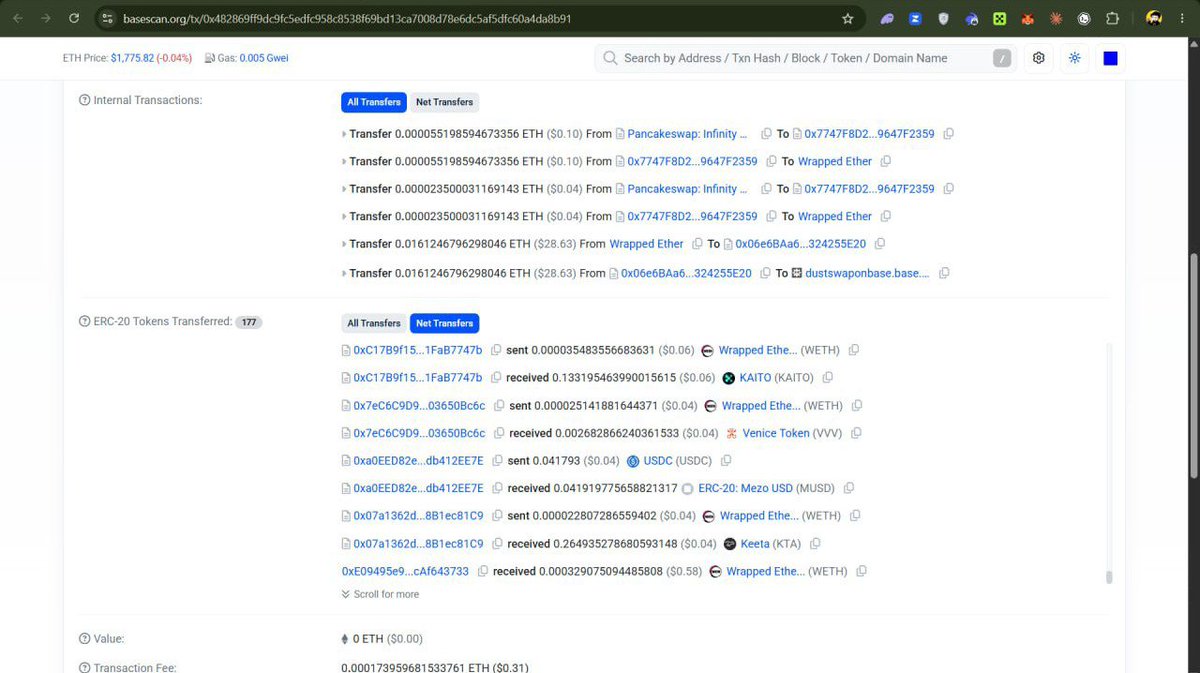The width and height of the screenshot is (1200, 673).
Task: Expand the first 0.000055198594673356 ETH transfer row
Action: pos(344,134)
